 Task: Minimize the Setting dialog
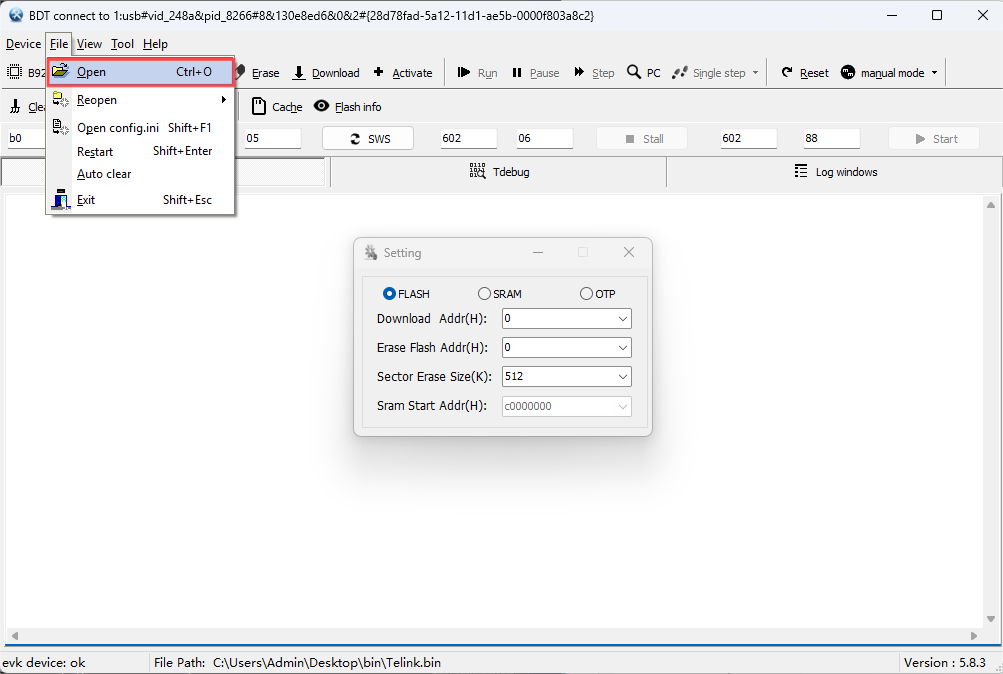(x=538, y=253)
